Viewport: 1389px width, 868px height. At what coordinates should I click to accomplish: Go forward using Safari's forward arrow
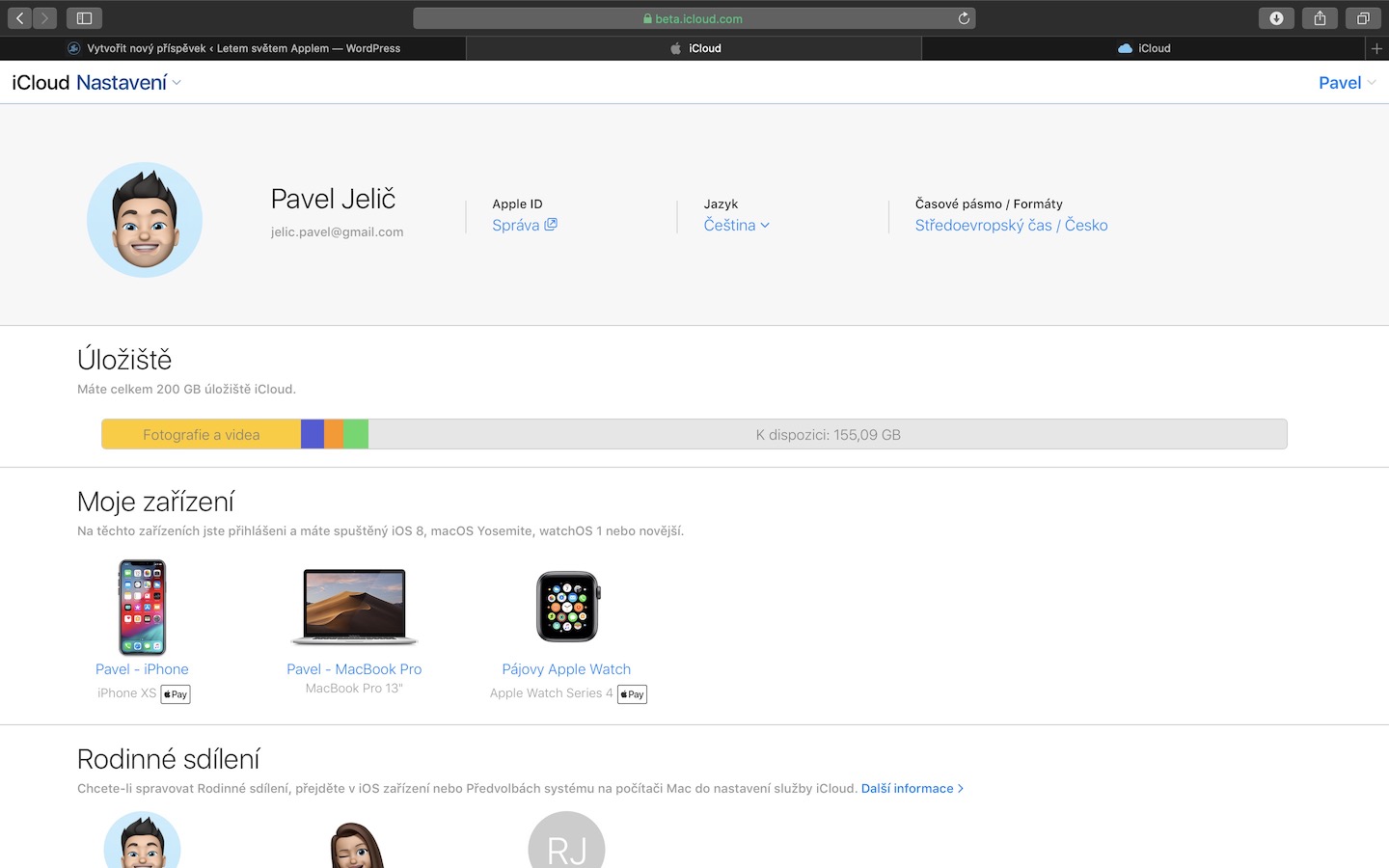44,18
